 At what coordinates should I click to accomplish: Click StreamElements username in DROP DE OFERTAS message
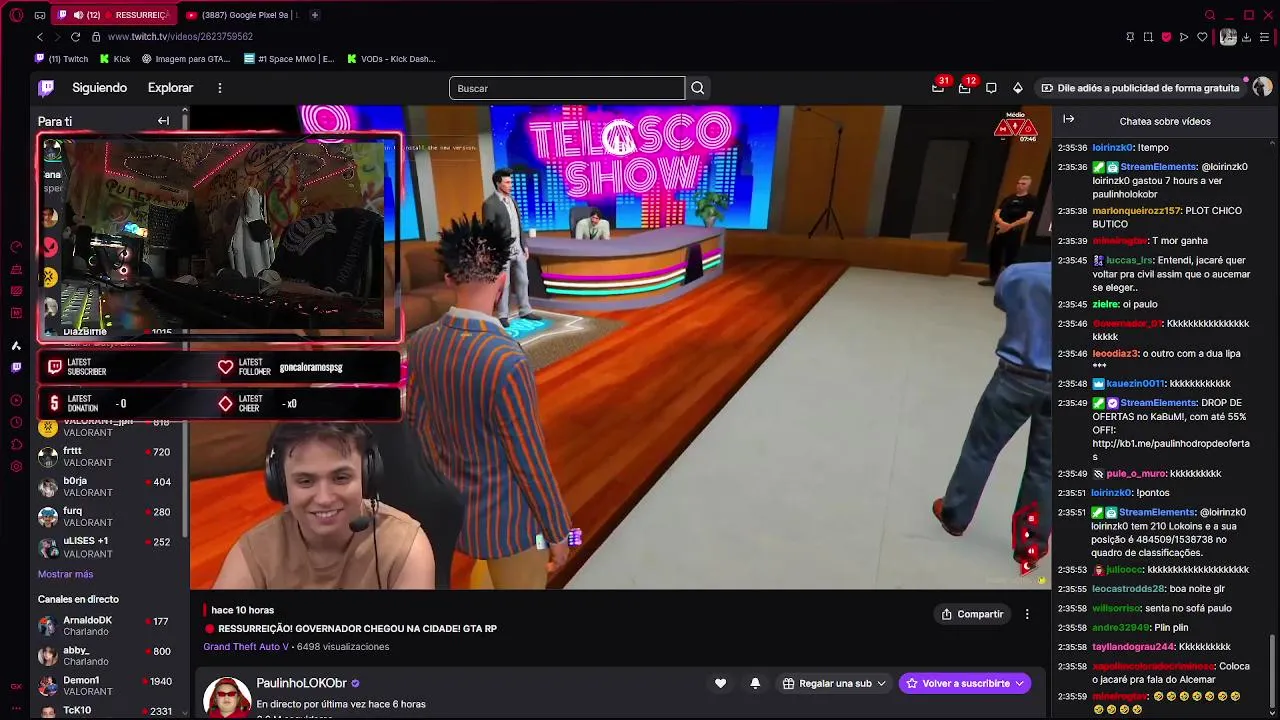[x=1158, y=403]
